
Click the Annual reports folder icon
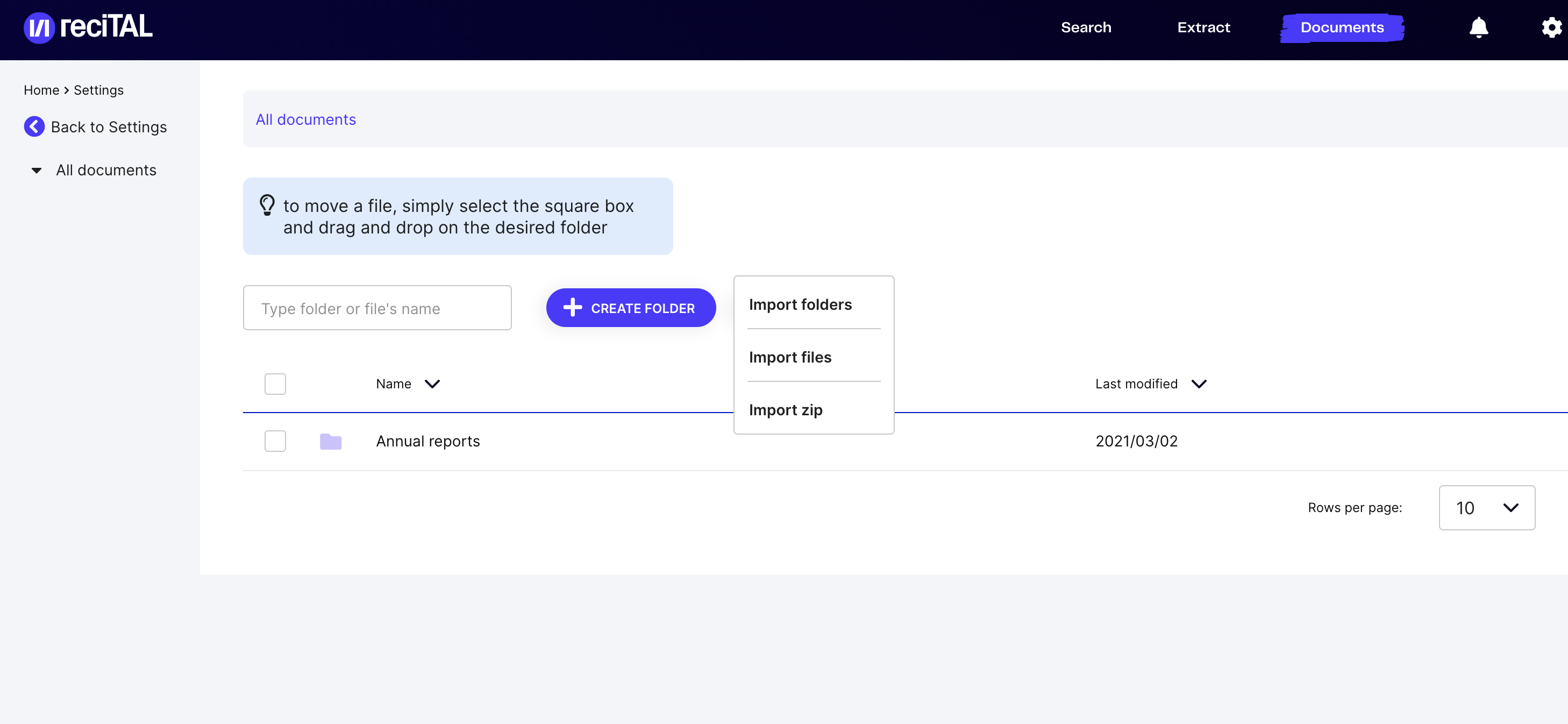tap(331, 442)
